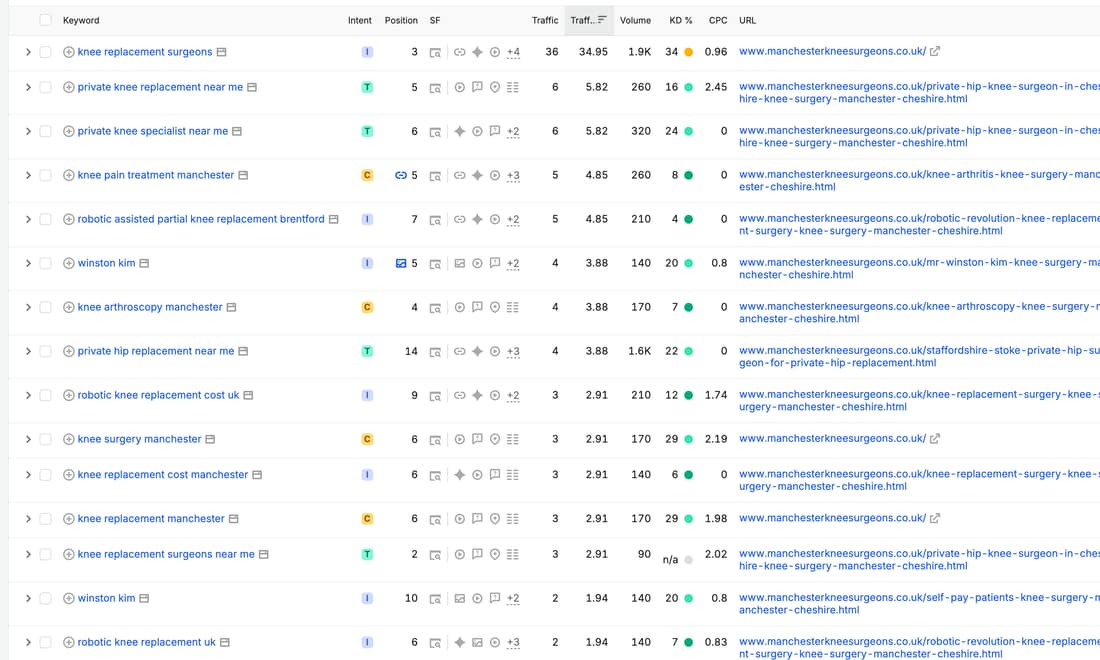
Task: Select the checkbox for 'knee replacement cost manchester'
Action: [46, 475]
